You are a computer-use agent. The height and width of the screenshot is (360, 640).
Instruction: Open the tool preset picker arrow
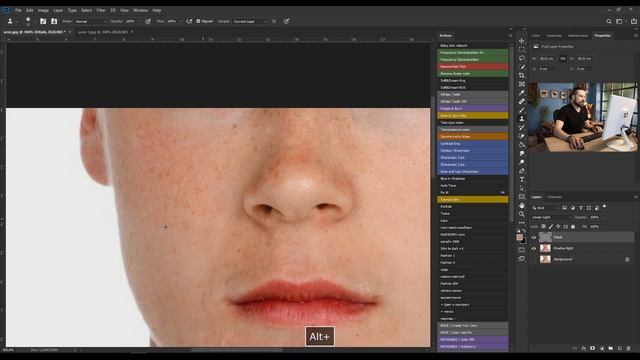(x=16, y=21)
